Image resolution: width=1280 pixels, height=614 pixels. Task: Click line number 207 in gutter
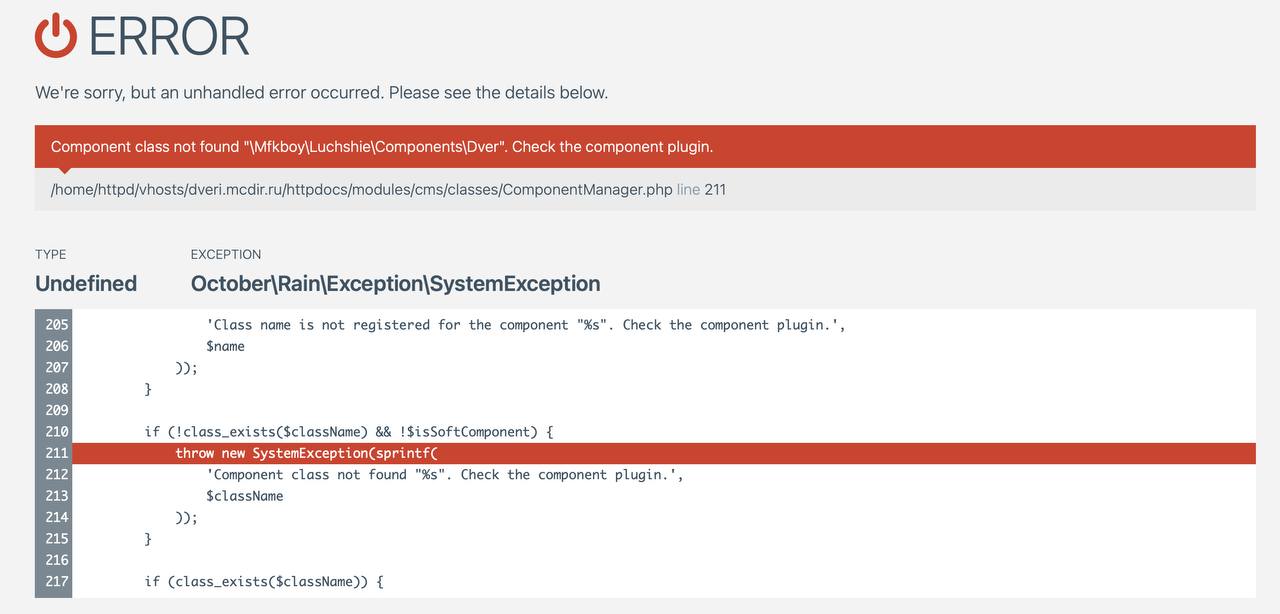pyautogui.click(x=57, y=367)
